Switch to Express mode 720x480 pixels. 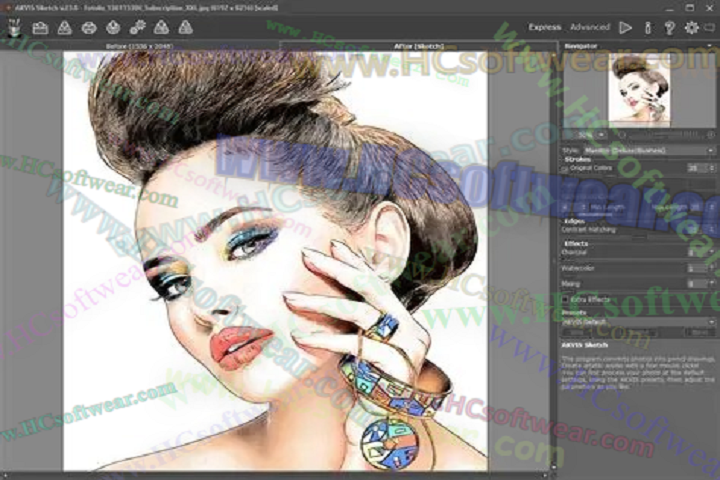coord(545,27)
